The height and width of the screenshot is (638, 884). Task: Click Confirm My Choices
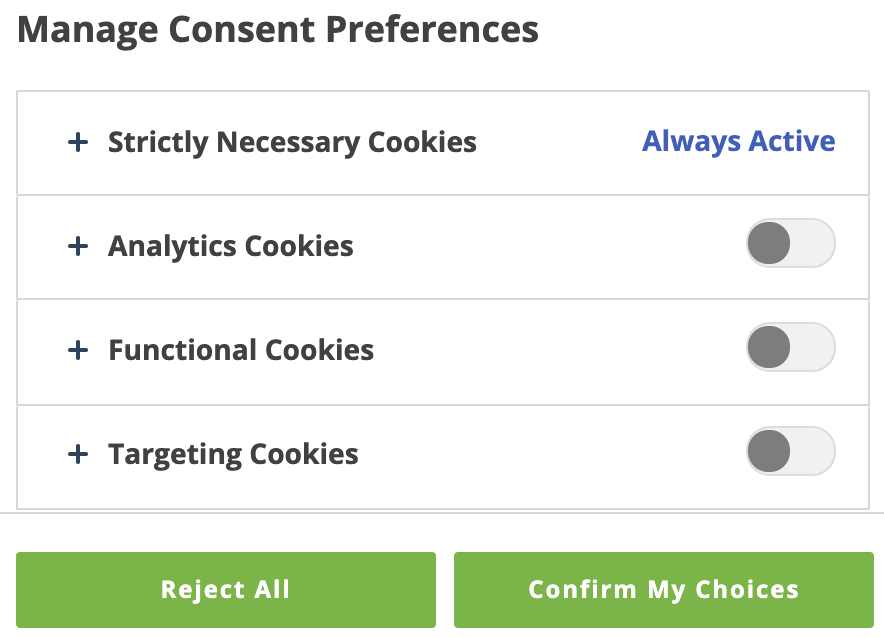pyautogui.click(x=664, y=589)
